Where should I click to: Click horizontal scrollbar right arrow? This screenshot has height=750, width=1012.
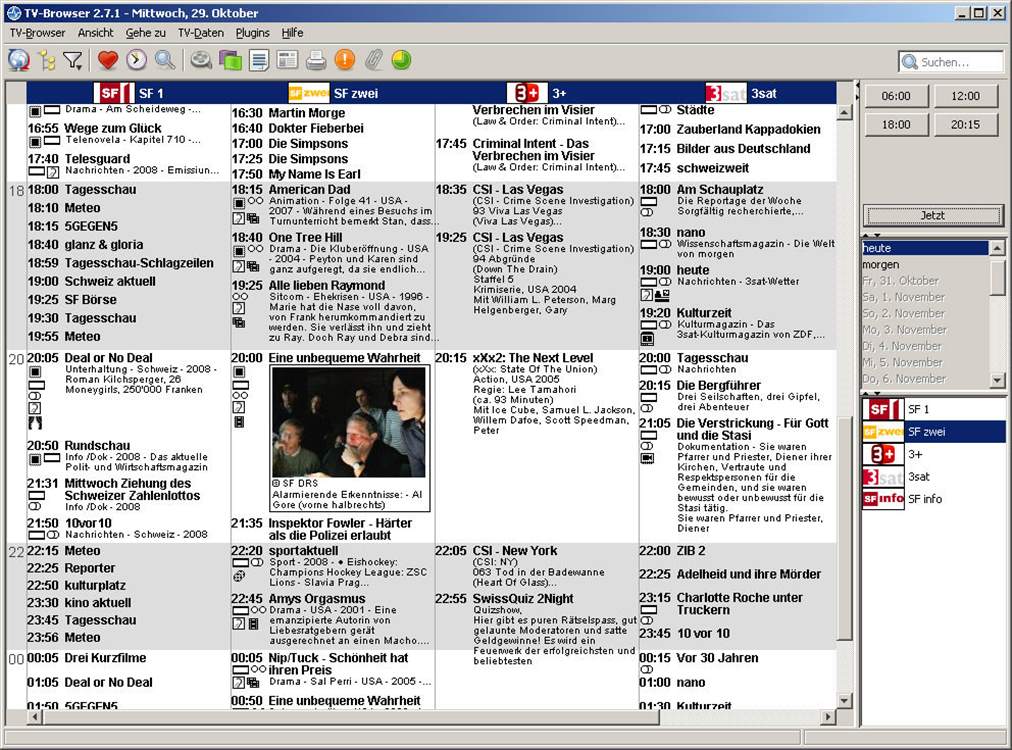tap(828, 716)
